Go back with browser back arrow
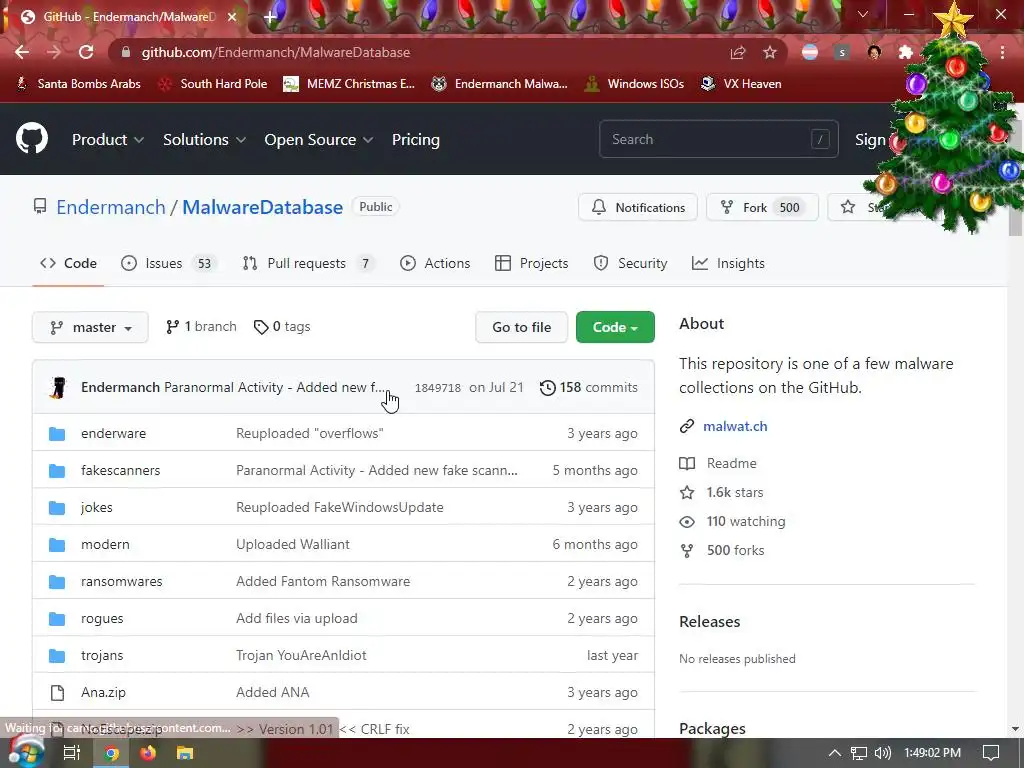The image size is (1024, 768). pos(22,52)
